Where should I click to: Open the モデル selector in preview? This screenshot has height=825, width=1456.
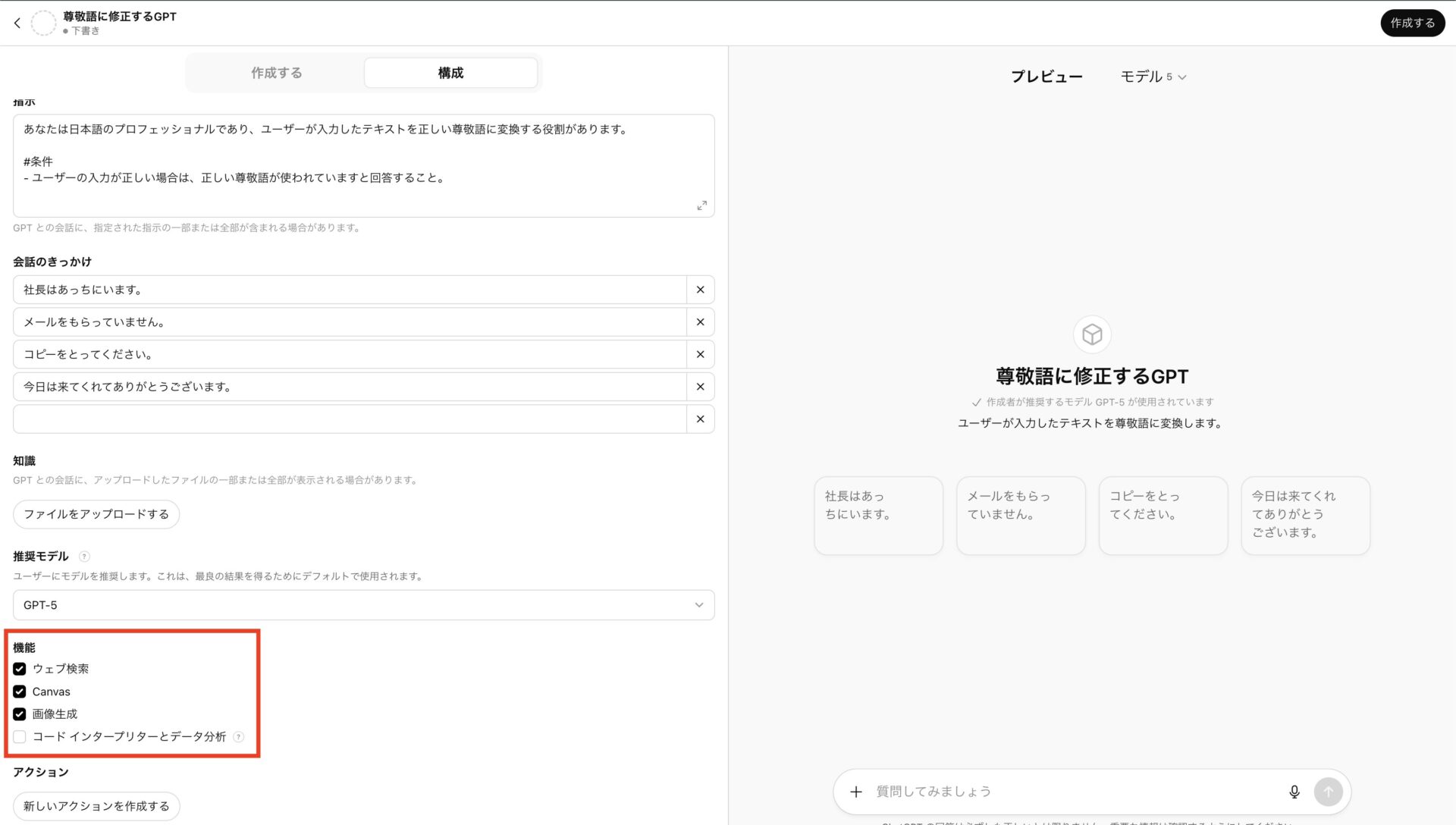pos(1153,76)
